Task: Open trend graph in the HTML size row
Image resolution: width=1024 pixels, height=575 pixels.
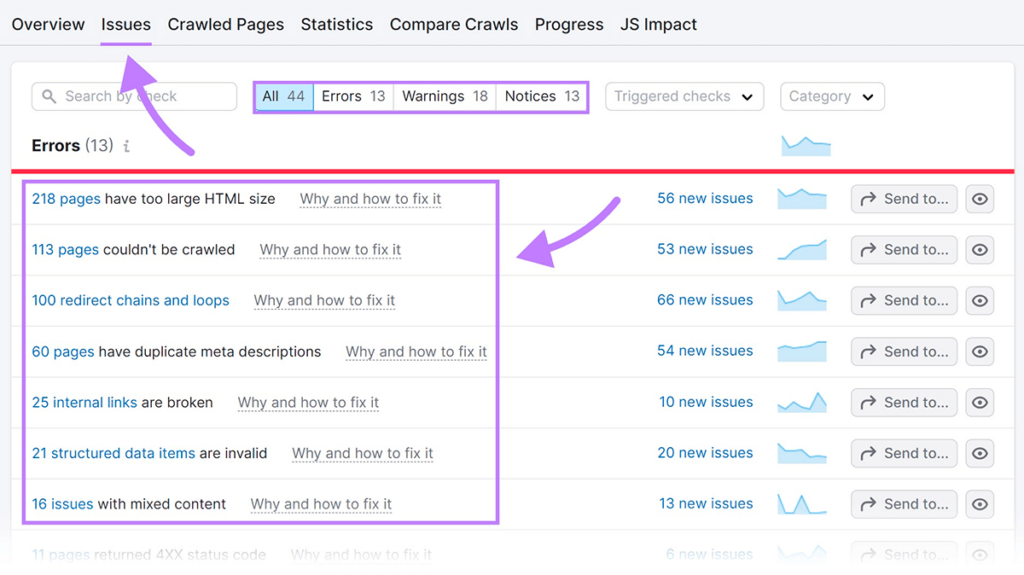Action: click(x=802, y=199)
